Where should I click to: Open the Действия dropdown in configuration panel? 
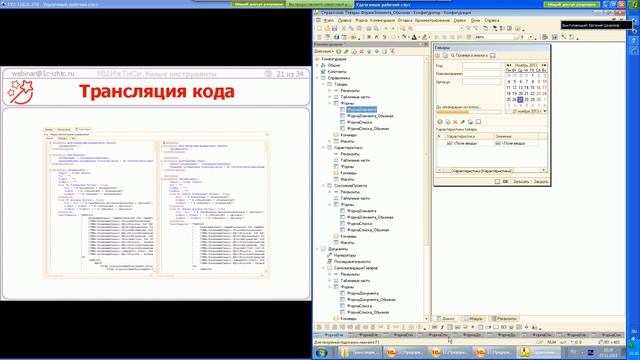click(x=324, y=51)
